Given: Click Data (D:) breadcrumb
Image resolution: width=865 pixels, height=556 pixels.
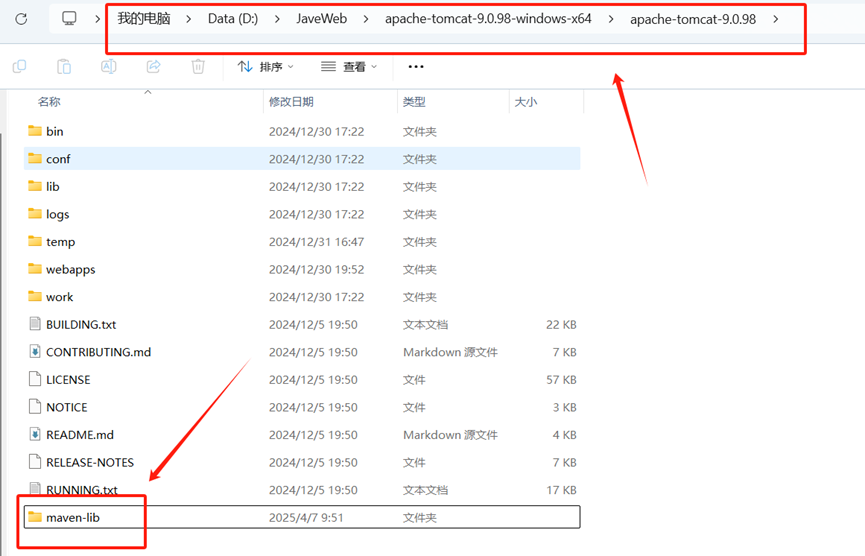Looking at the screenshot, I should coord(233,19).
